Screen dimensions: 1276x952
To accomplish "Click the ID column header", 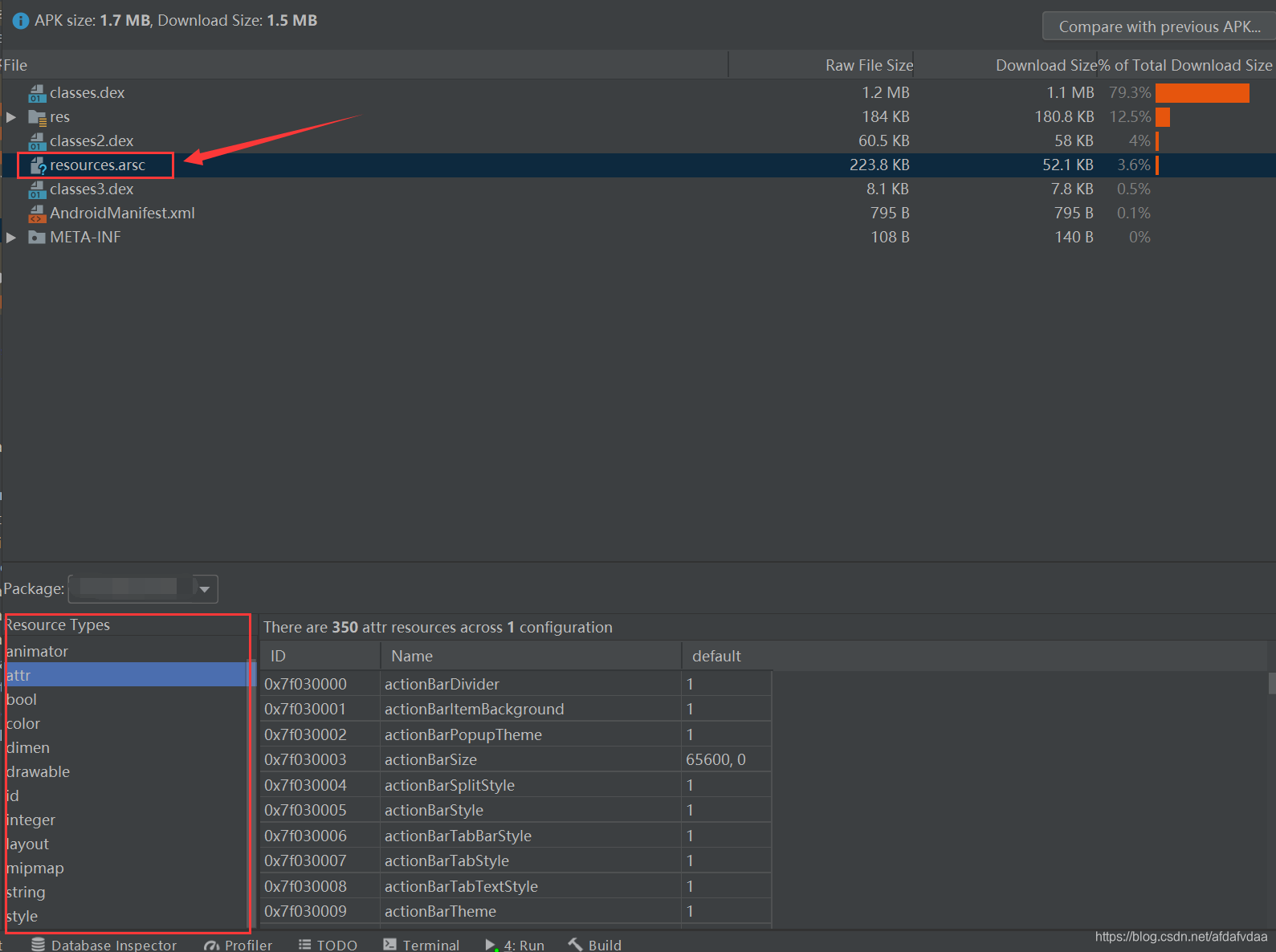I will (320, 656).
